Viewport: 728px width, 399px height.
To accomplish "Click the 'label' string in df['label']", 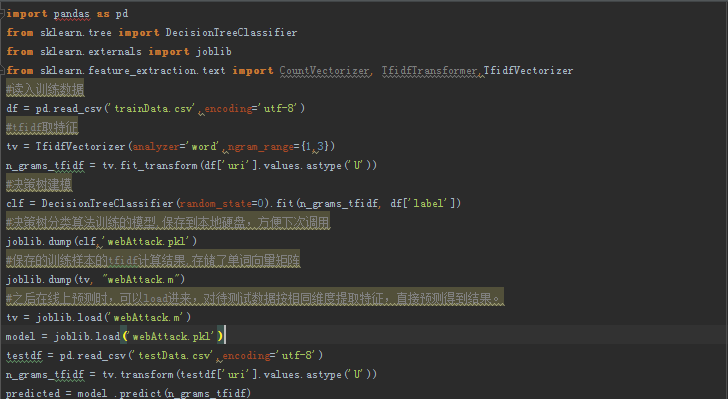I will tap(430, 203).
